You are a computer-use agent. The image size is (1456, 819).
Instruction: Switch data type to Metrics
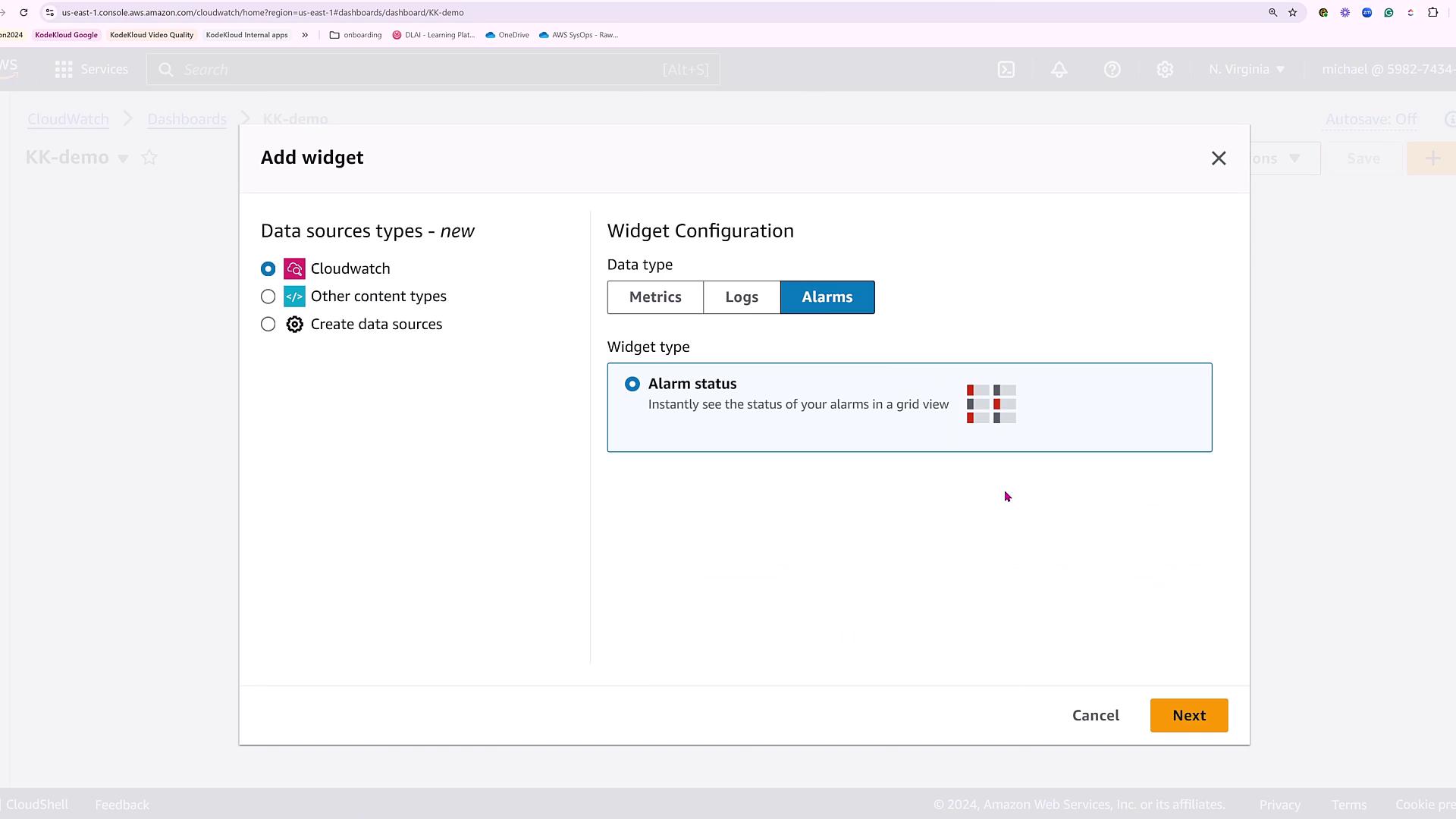pos(655,297)
